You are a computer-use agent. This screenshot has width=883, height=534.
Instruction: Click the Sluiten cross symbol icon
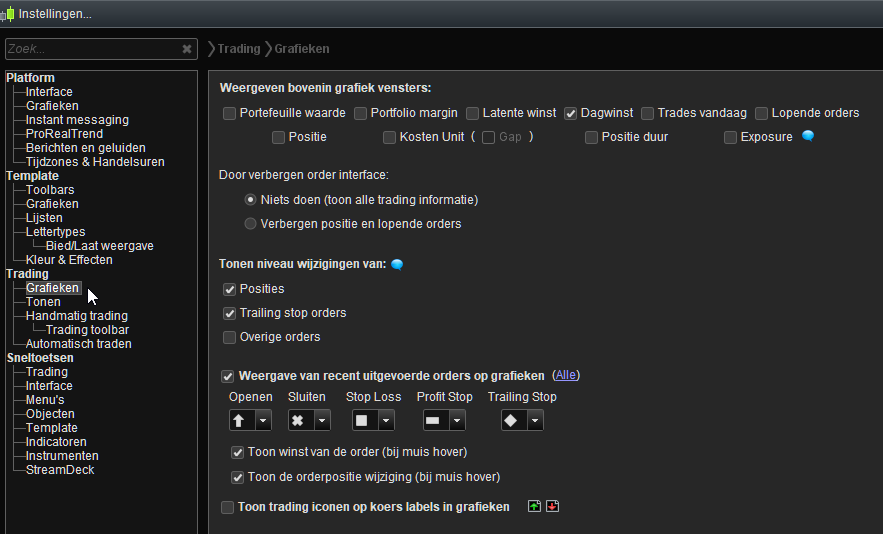298,421
